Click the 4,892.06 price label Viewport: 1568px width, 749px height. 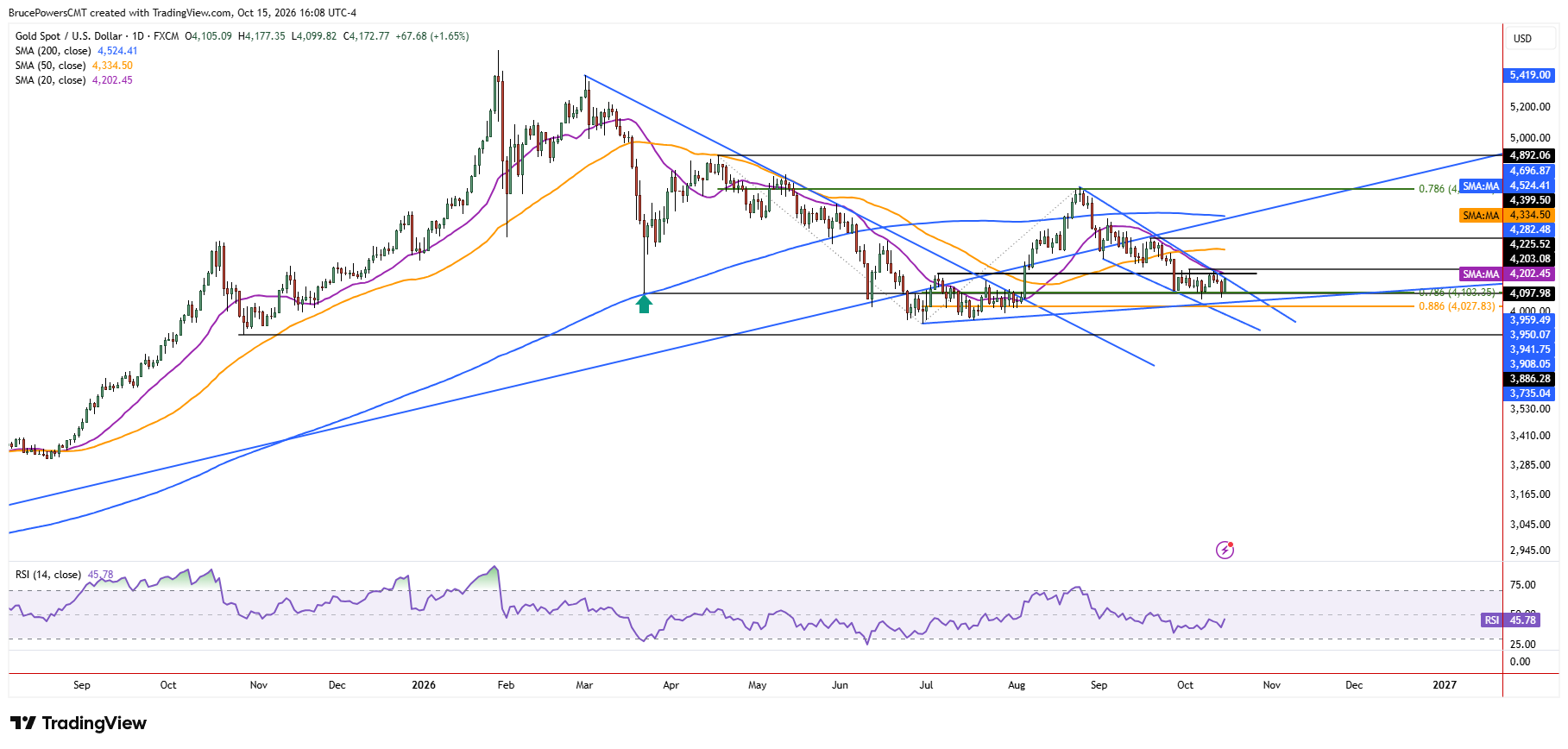[x=1530, y=155]
